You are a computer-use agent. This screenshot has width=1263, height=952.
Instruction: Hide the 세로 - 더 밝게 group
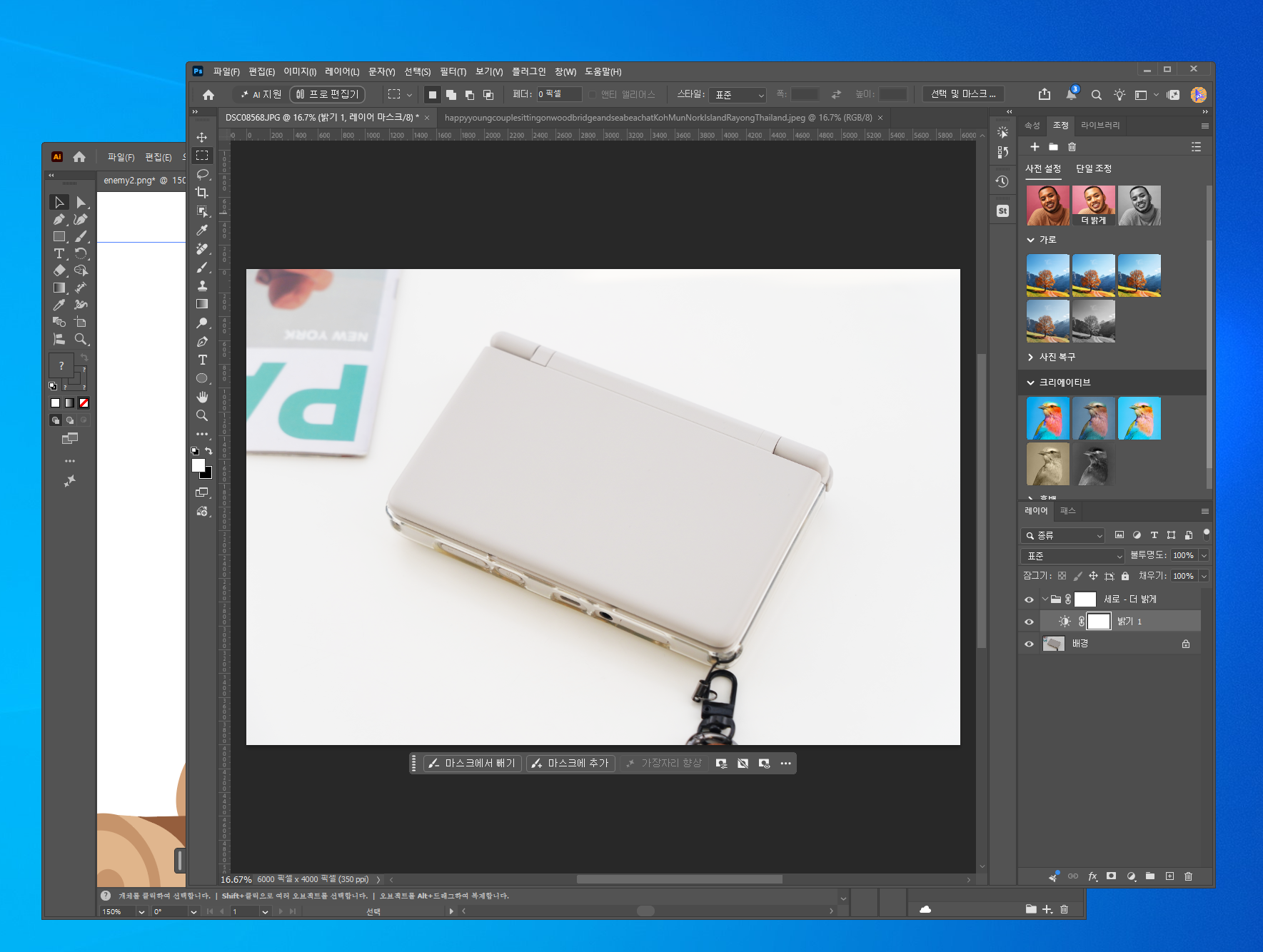(1029, 599)
